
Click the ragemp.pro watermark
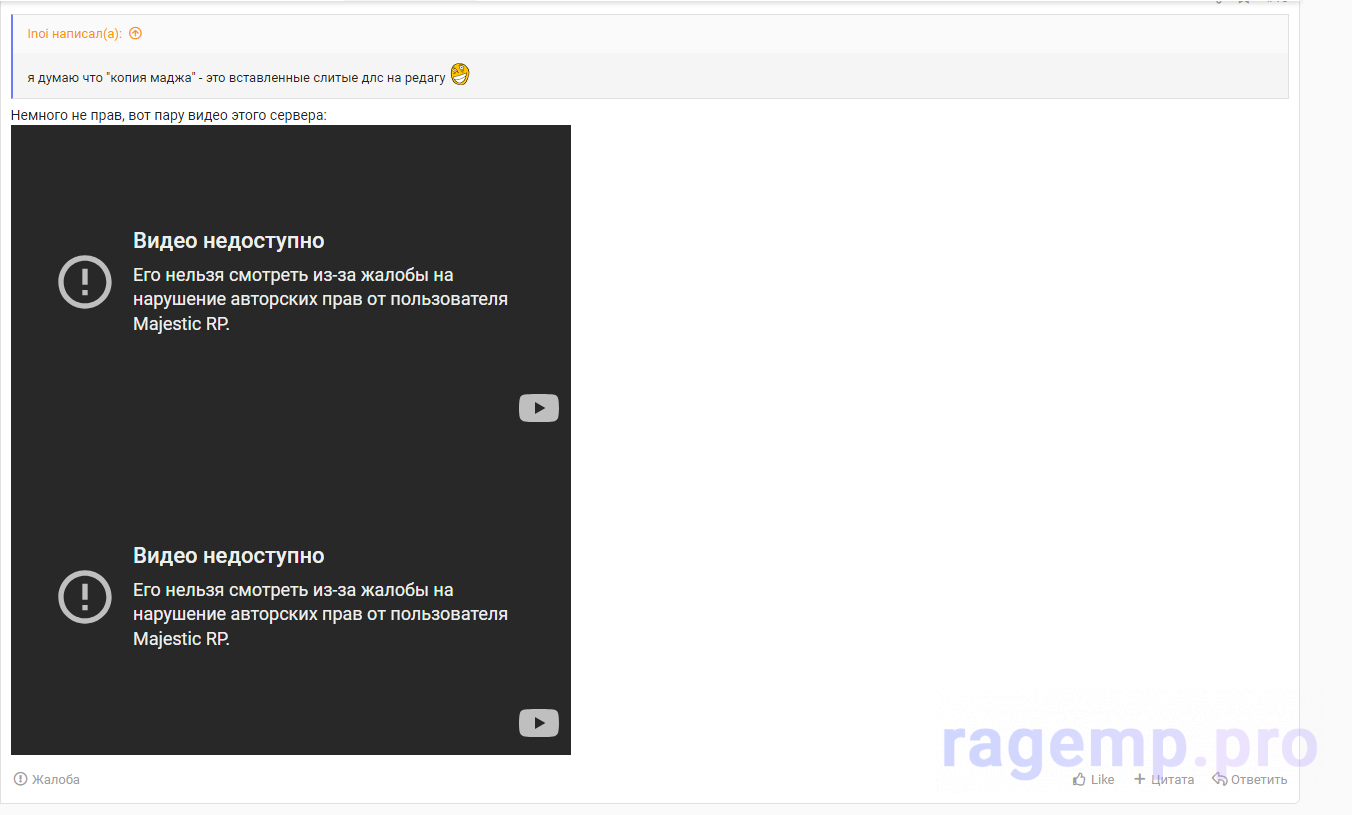coord(1130,745)
